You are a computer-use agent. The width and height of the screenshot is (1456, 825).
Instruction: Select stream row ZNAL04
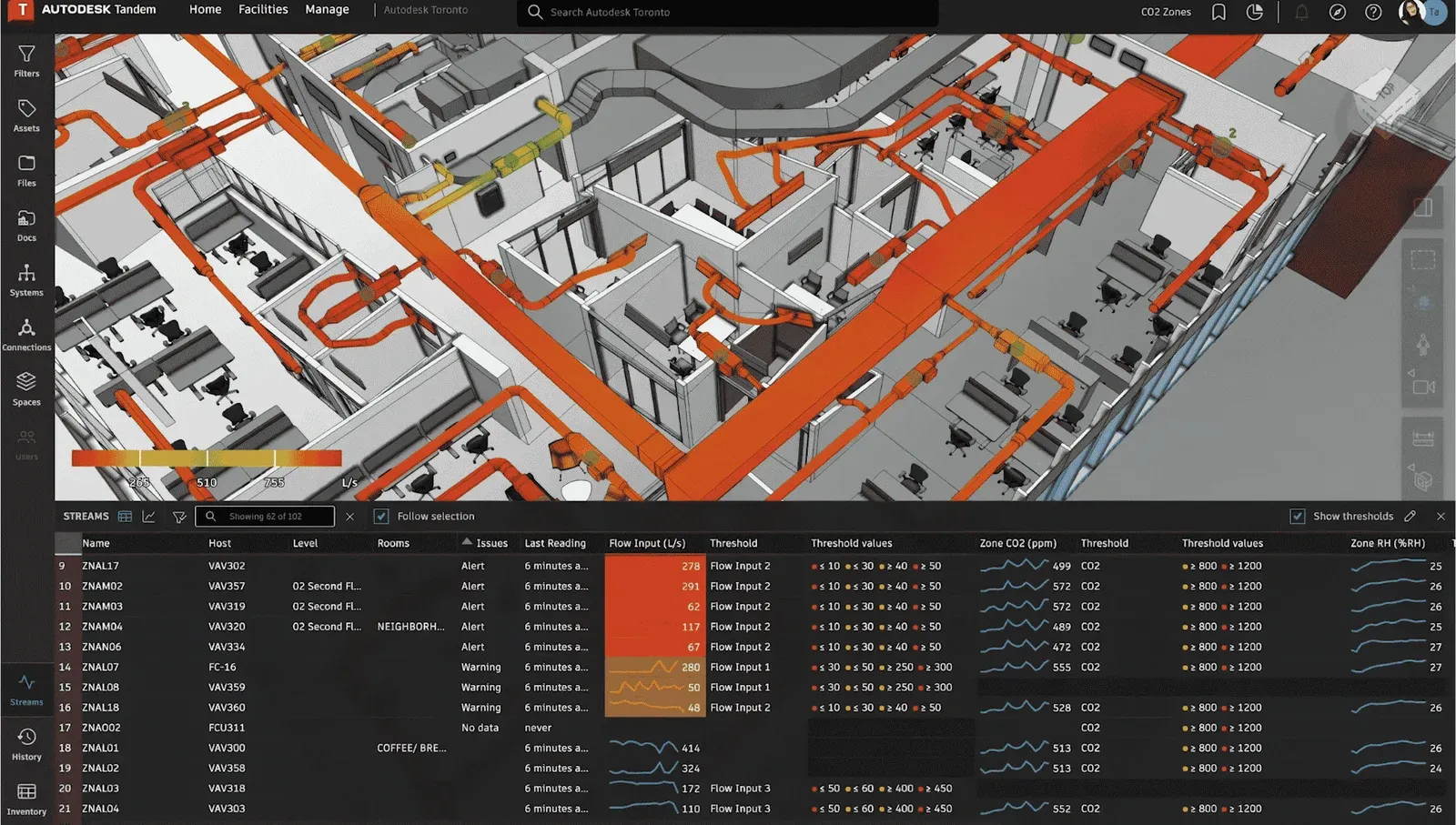[x=755, y=809]
